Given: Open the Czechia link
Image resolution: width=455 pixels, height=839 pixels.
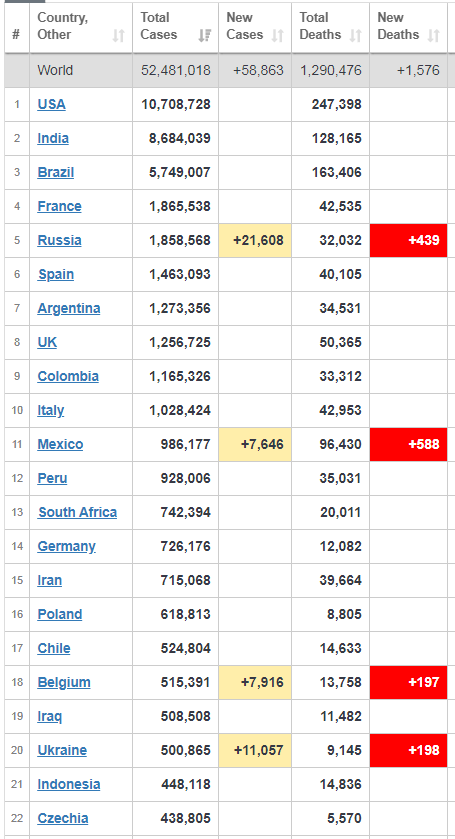Looking at the screenshot, I should click(x=63, y=818).
